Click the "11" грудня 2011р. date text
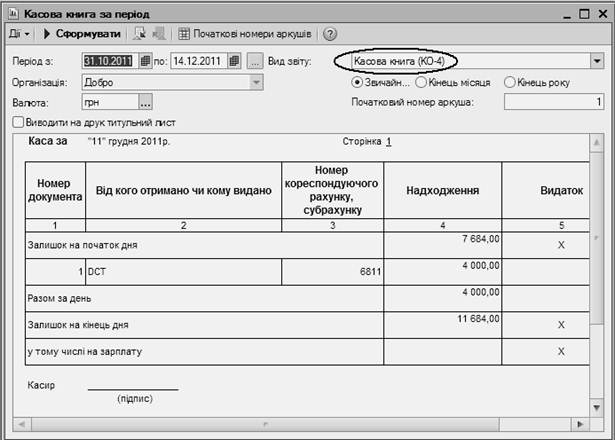 pyautogui.click(x=129, y=142)
